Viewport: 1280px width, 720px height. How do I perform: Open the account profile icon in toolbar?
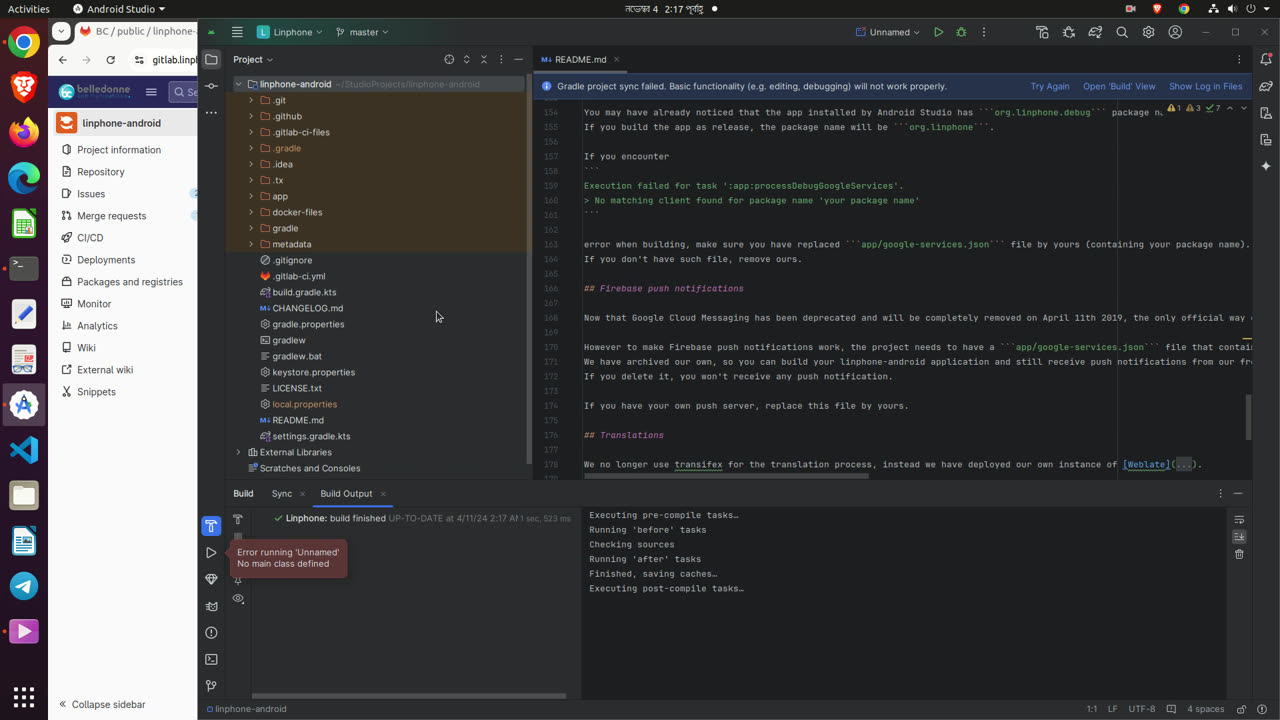click(x=1175, y=32)
